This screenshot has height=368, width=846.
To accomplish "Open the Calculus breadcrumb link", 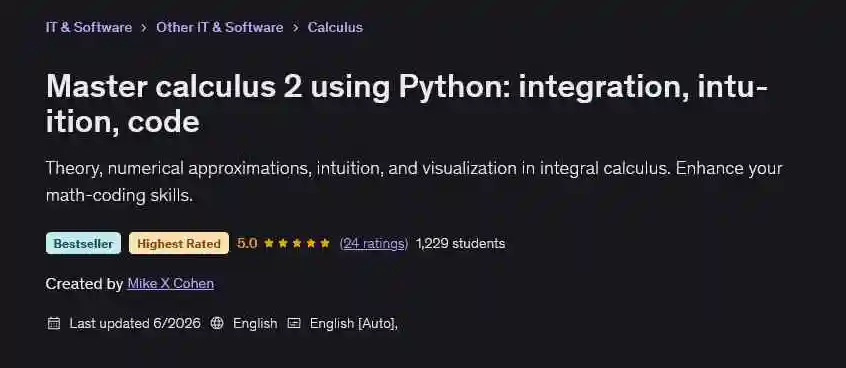I will tap(335, 28).
